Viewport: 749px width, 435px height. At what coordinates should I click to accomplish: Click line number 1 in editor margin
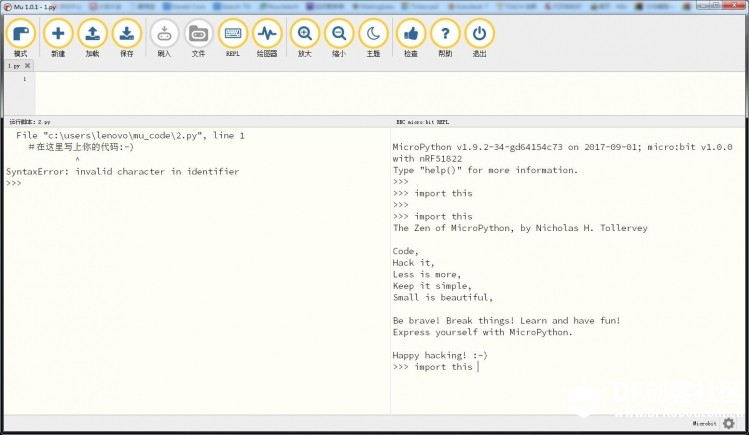pos(24,79)
